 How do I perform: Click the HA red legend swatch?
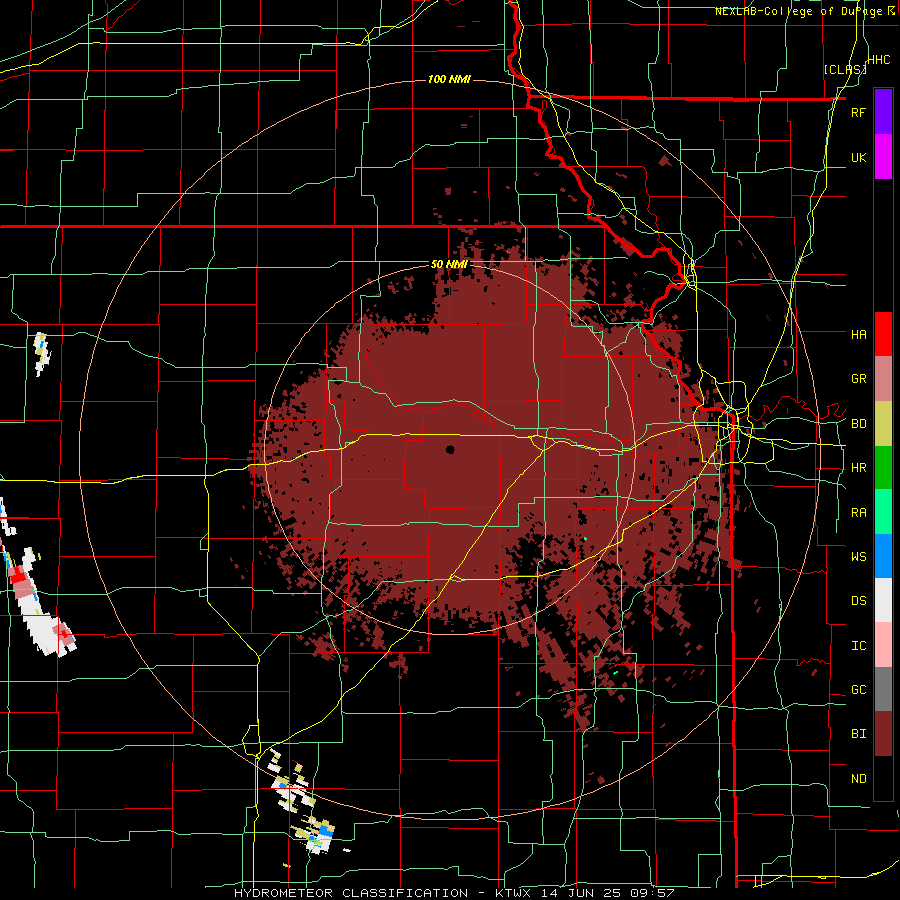(883, 334)
